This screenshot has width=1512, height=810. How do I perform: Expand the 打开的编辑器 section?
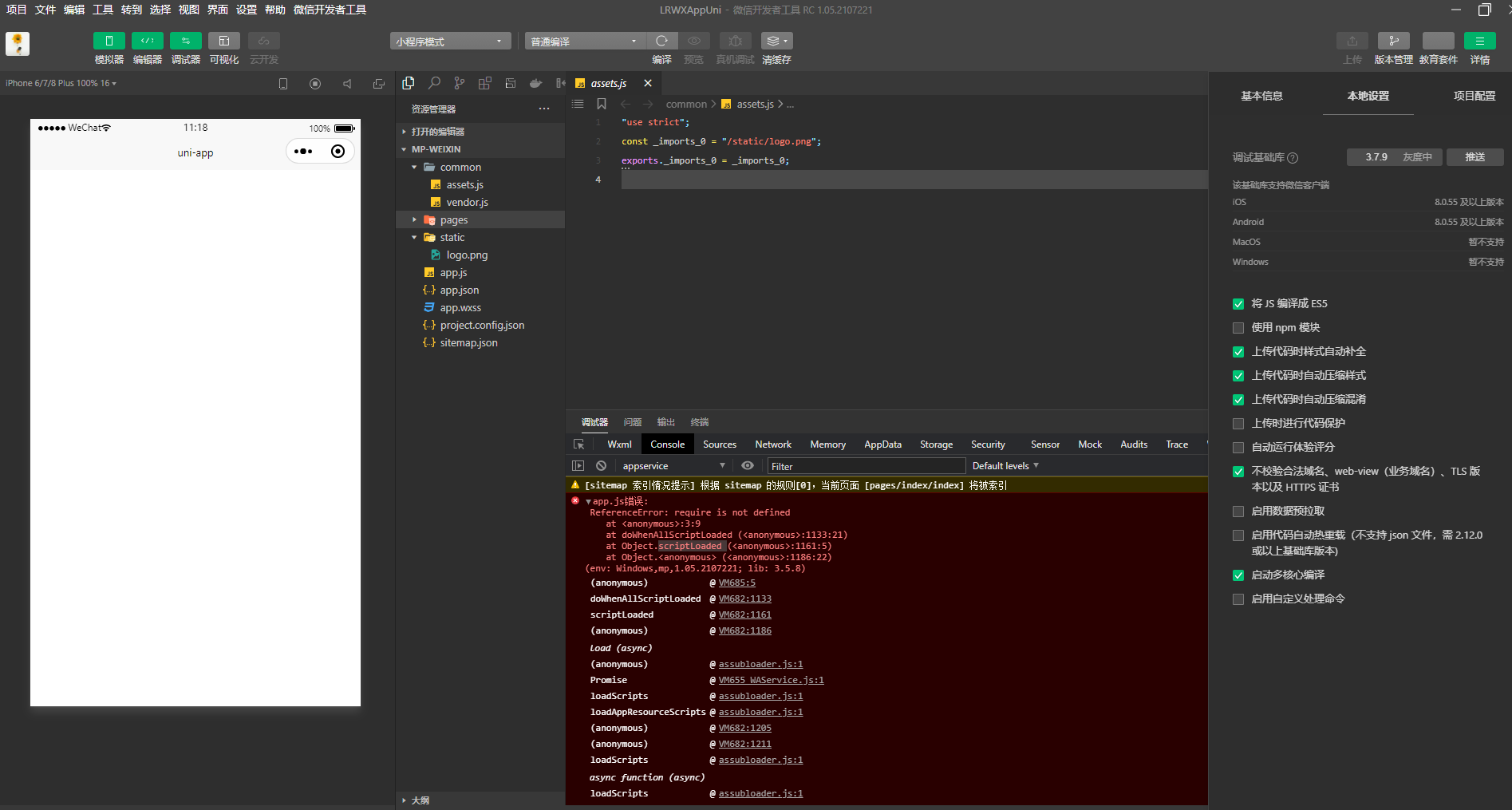coord(480,132)
